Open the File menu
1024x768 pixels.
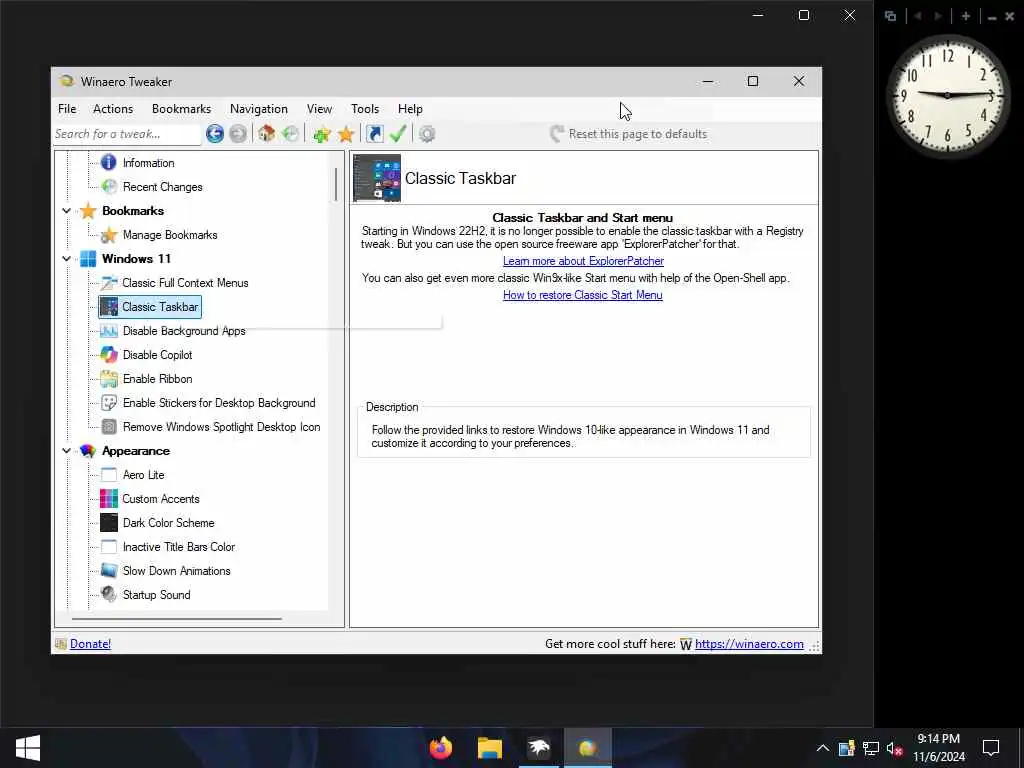tap(67, 109)
